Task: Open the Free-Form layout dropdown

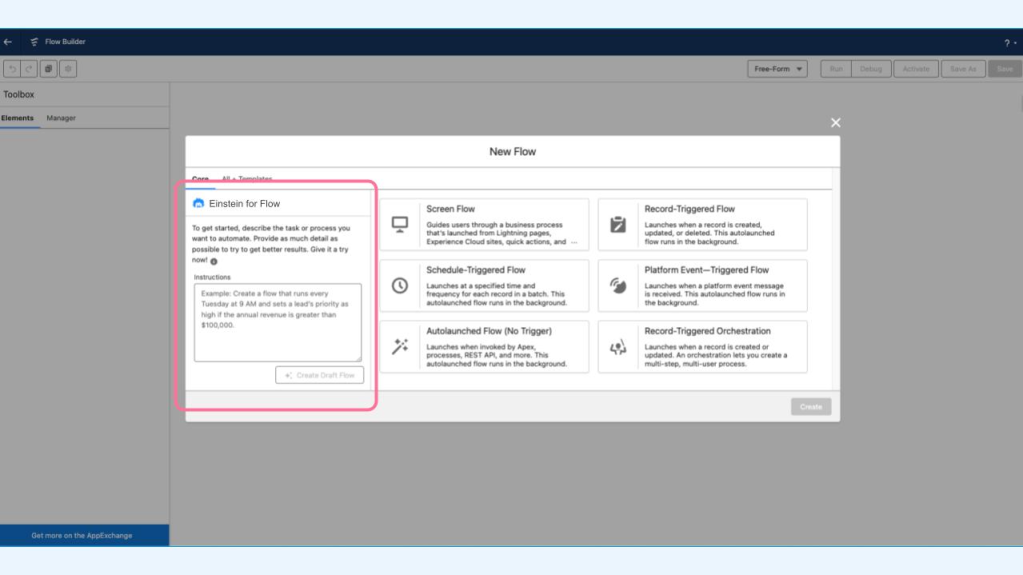Action: [778, 69]
